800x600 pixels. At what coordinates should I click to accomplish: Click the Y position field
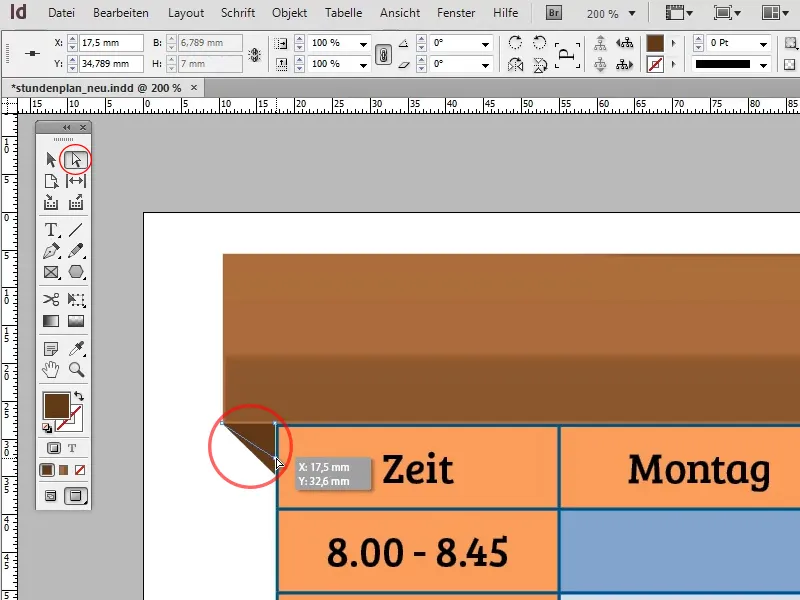click(x=111, y=64)
